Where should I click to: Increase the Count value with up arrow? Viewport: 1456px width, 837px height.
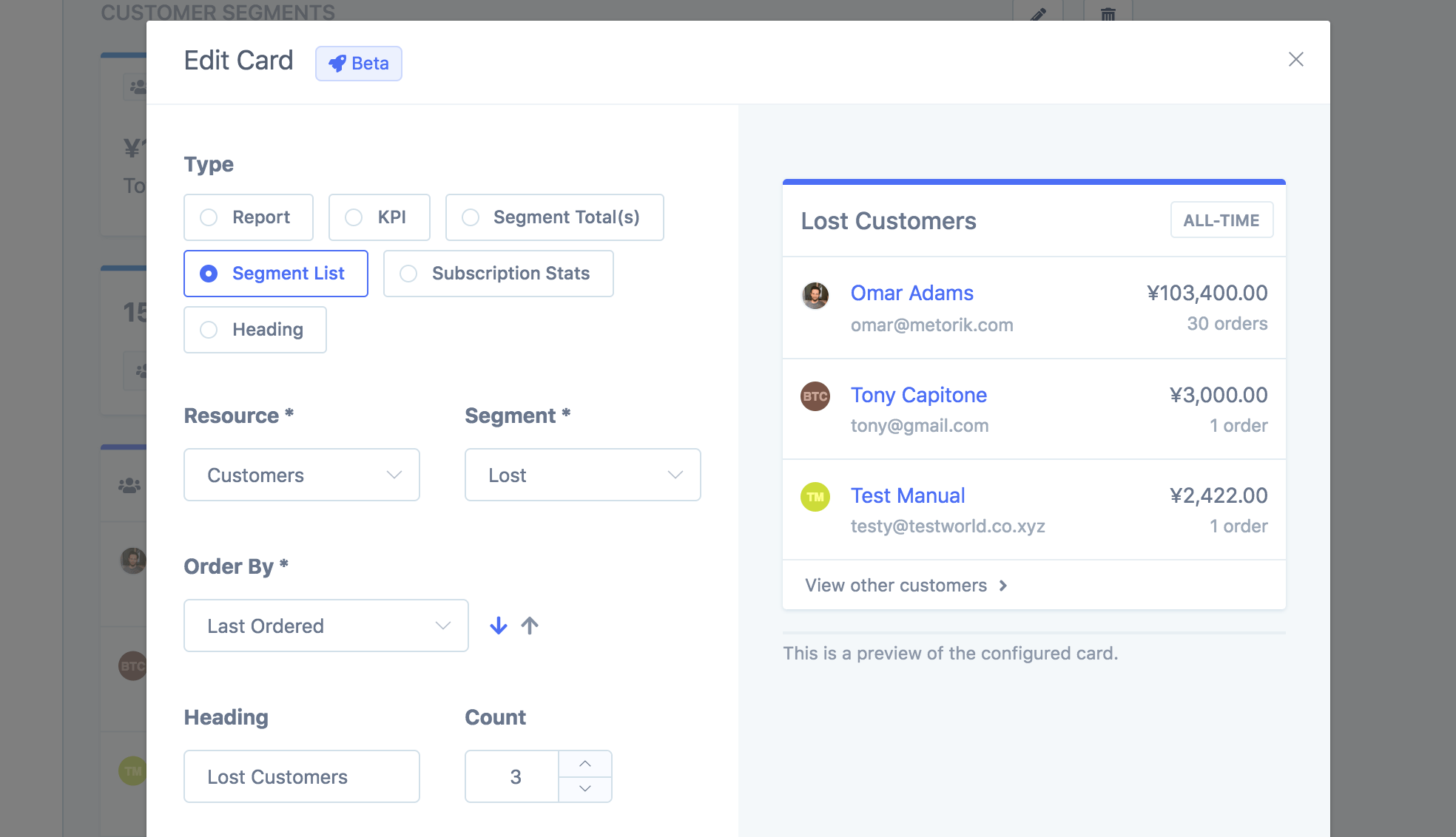[585, 764]
